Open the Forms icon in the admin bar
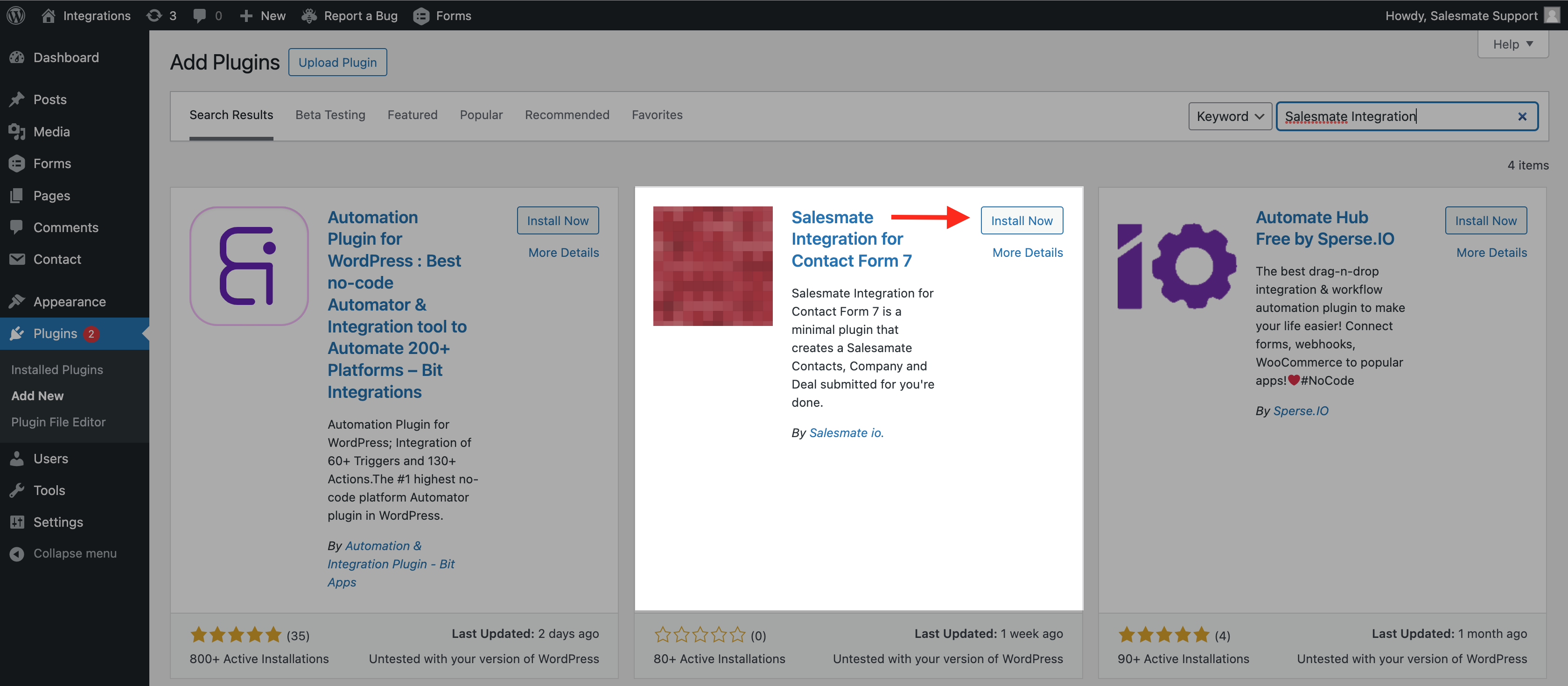This screenshot has width=1568, height=686. 420,15
